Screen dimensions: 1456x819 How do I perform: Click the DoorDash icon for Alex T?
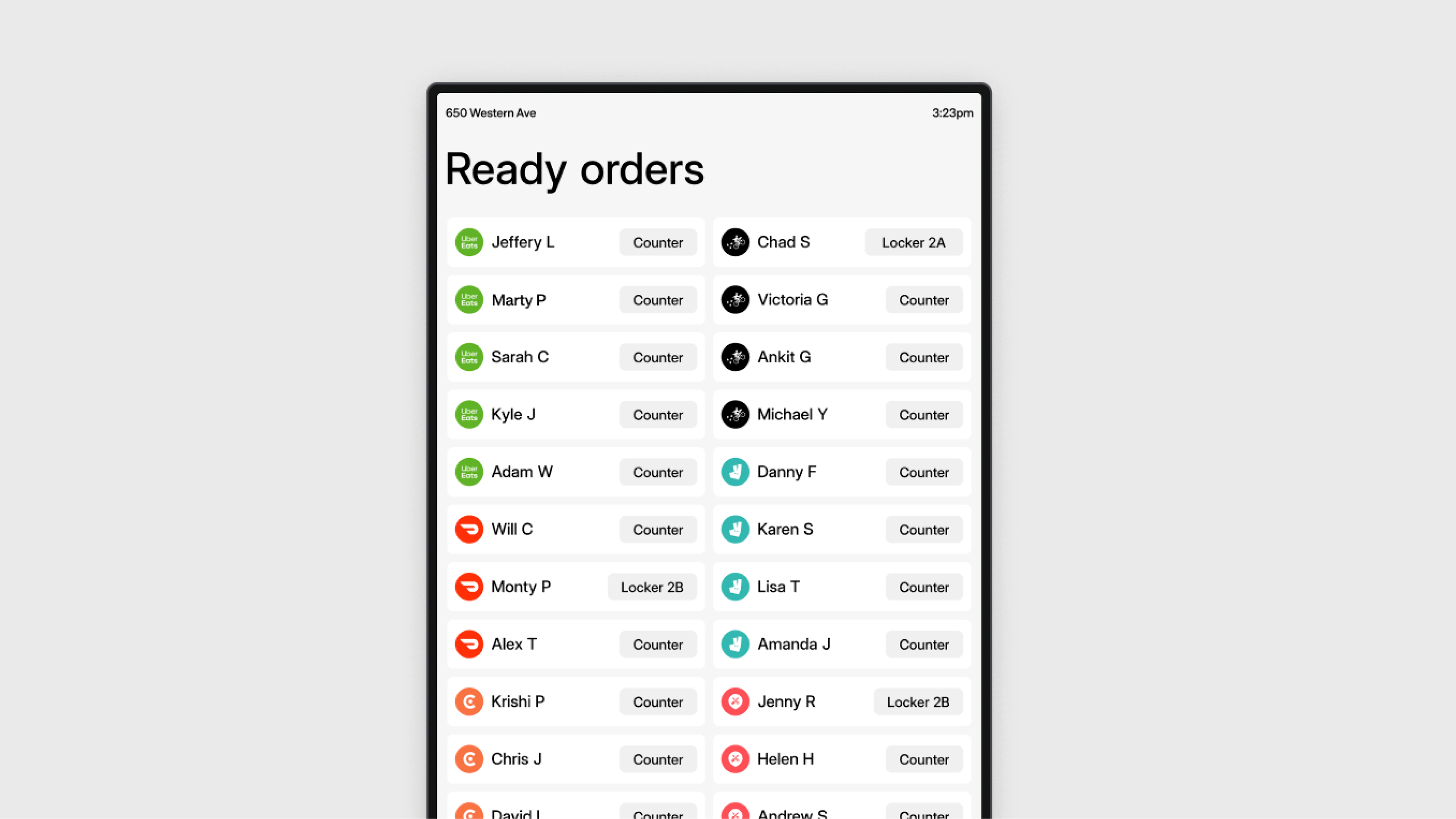tap(469, 644)
